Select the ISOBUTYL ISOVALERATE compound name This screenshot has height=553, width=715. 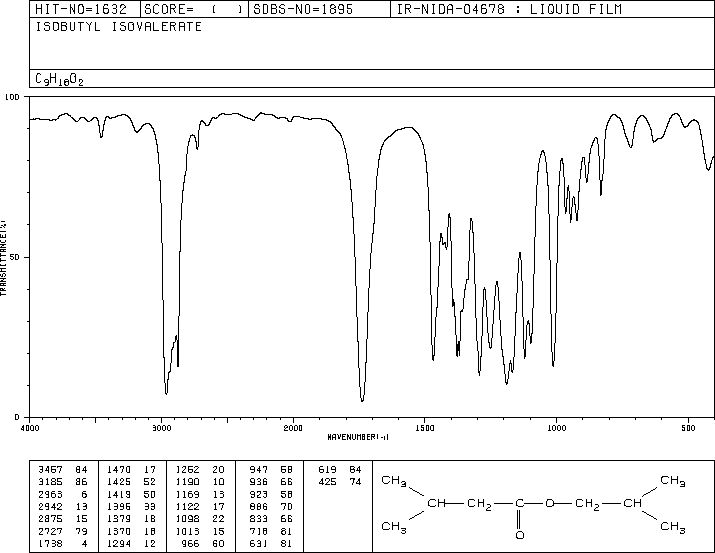[119, 27]
